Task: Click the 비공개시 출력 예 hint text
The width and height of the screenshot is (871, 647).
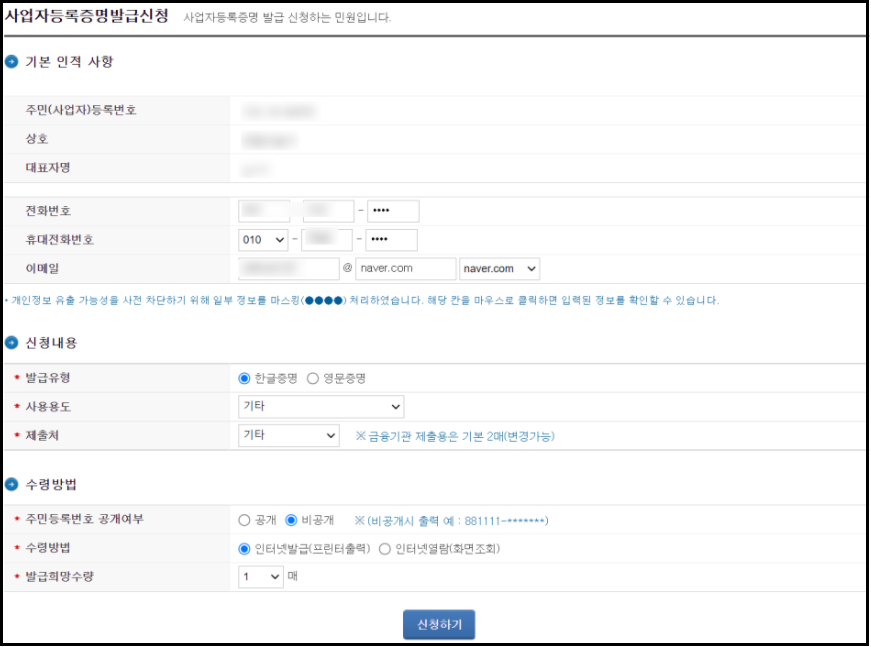Action: 452,521
